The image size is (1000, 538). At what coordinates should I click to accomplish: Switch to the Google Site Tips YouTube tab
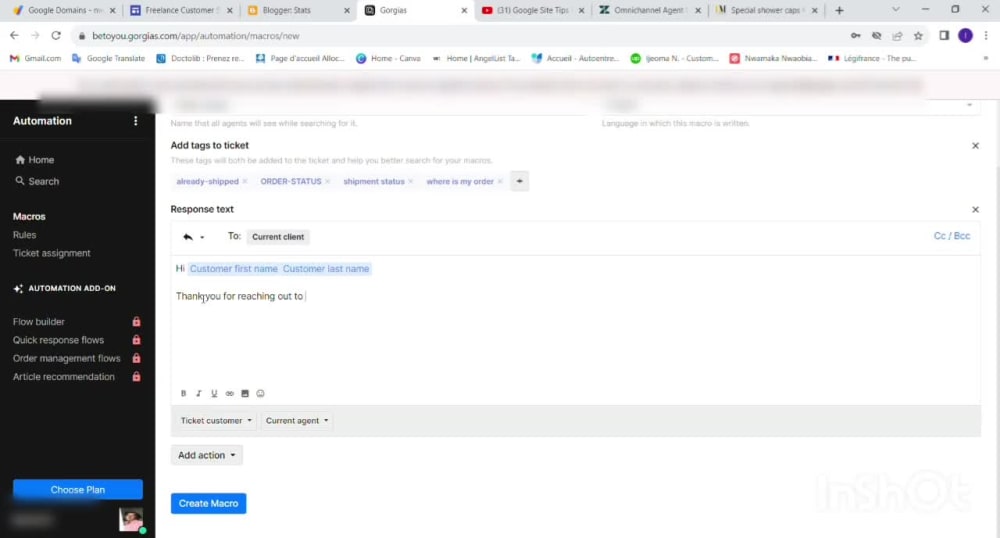(x=534, y=10)
